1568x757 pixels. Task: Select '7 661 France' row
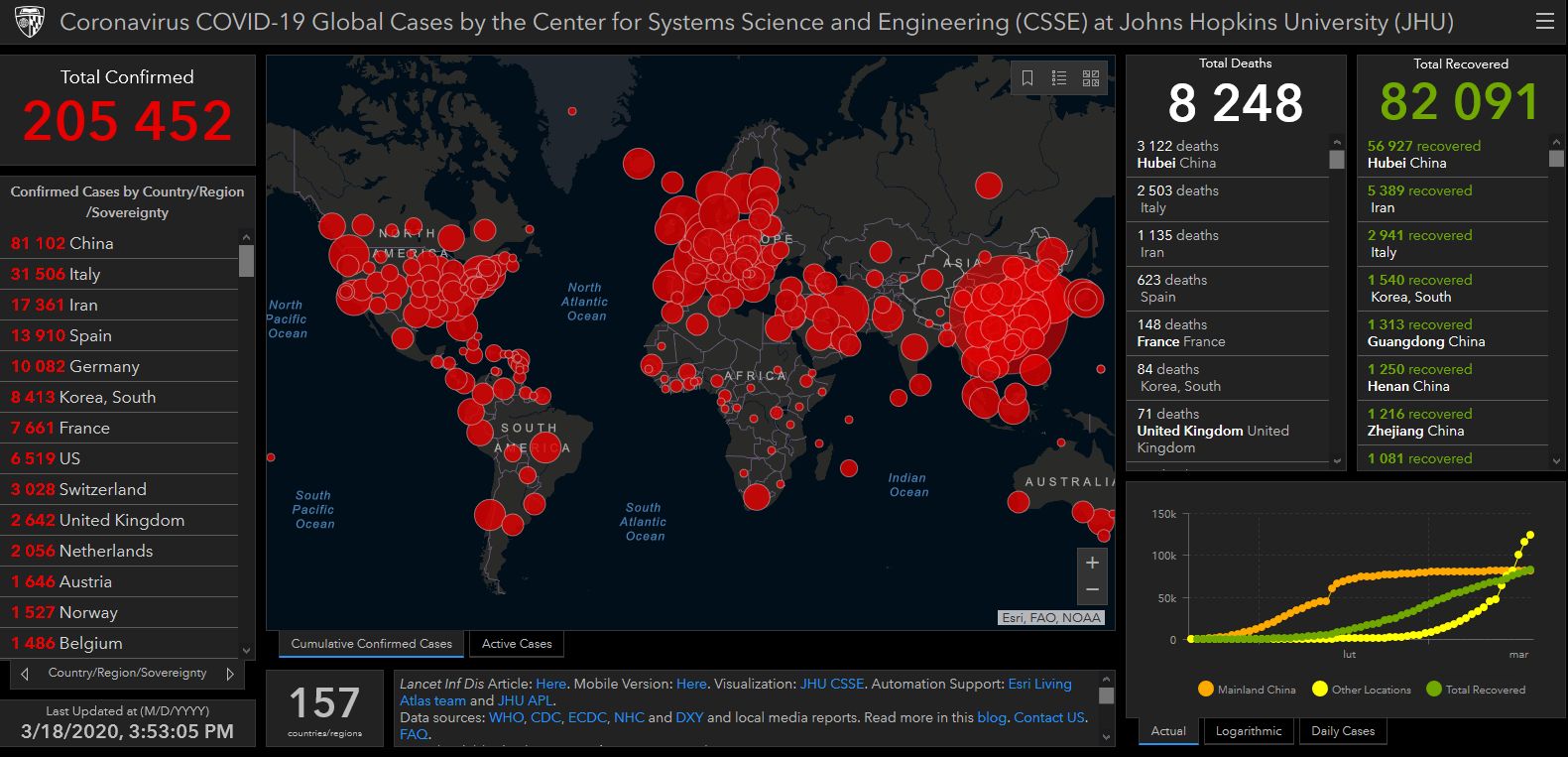[x=119, y=428]
